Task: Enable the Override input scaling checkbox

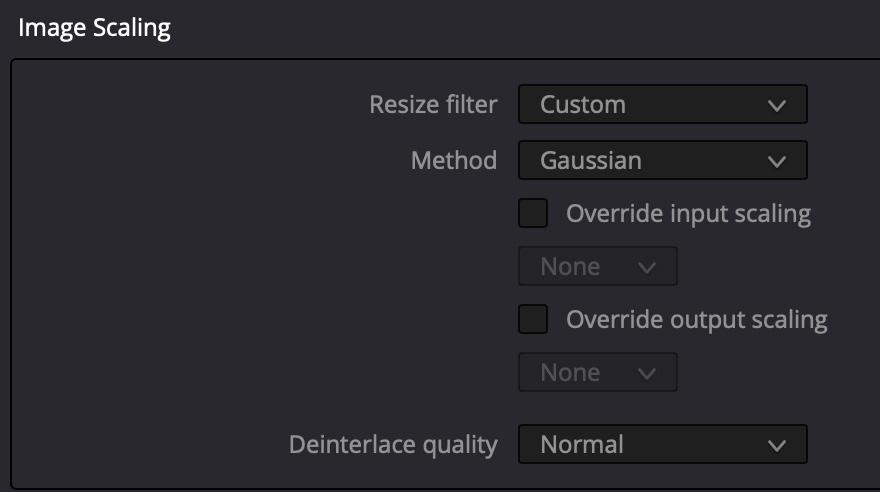Action: [533, 213]
